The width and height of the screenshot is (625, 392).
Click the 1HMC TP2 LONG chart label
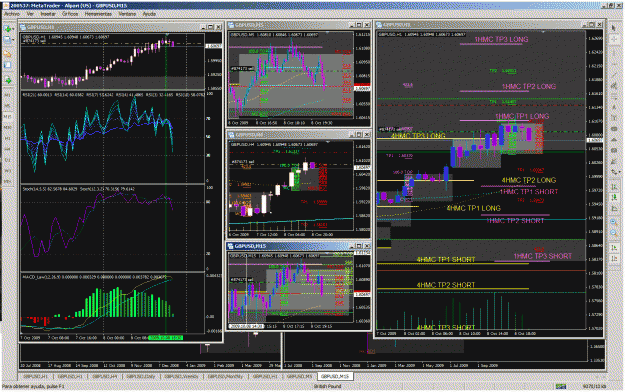529,87
